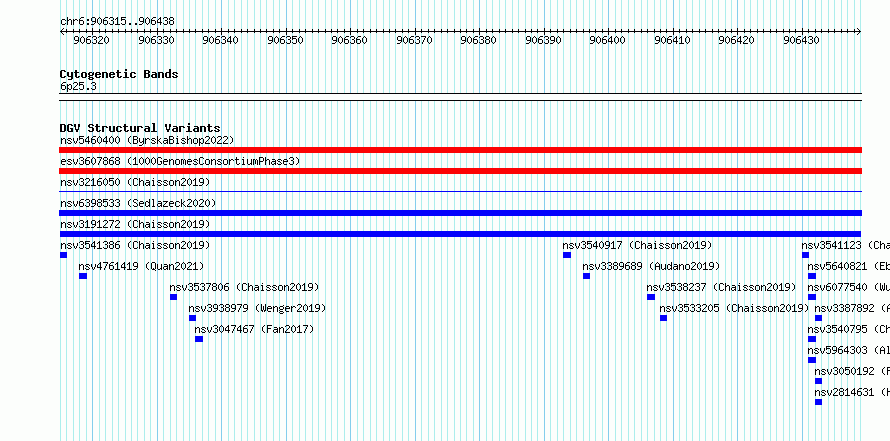This screenshot has width=890, height=441.
Task: Select nsv3938979 (Wenger2019) label
Action: [257, 308]
